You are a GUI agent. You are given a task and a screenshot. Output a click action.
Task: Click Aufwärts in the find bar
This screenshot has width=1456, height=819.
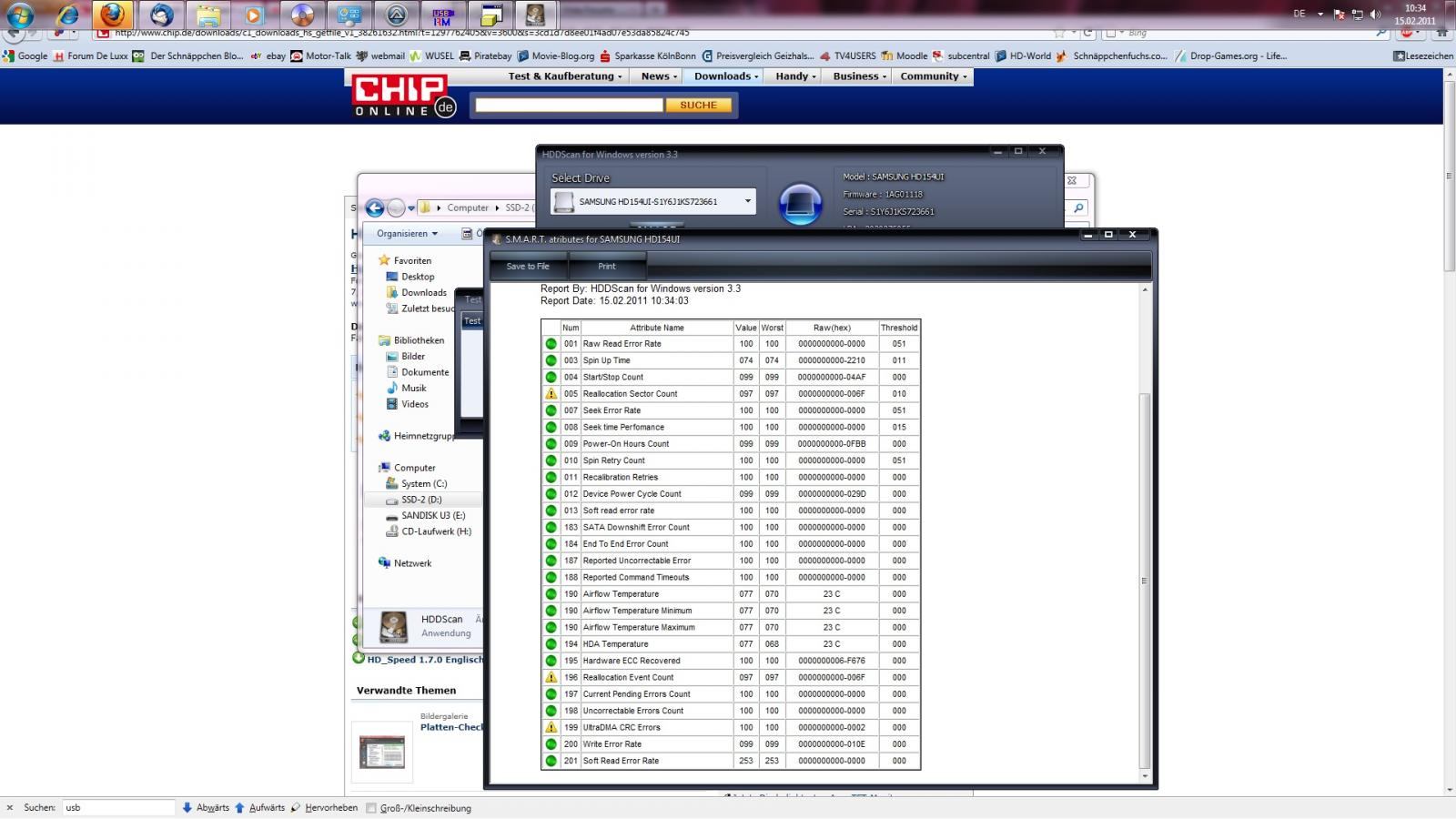pyautogui.click(x=259, y=808)
